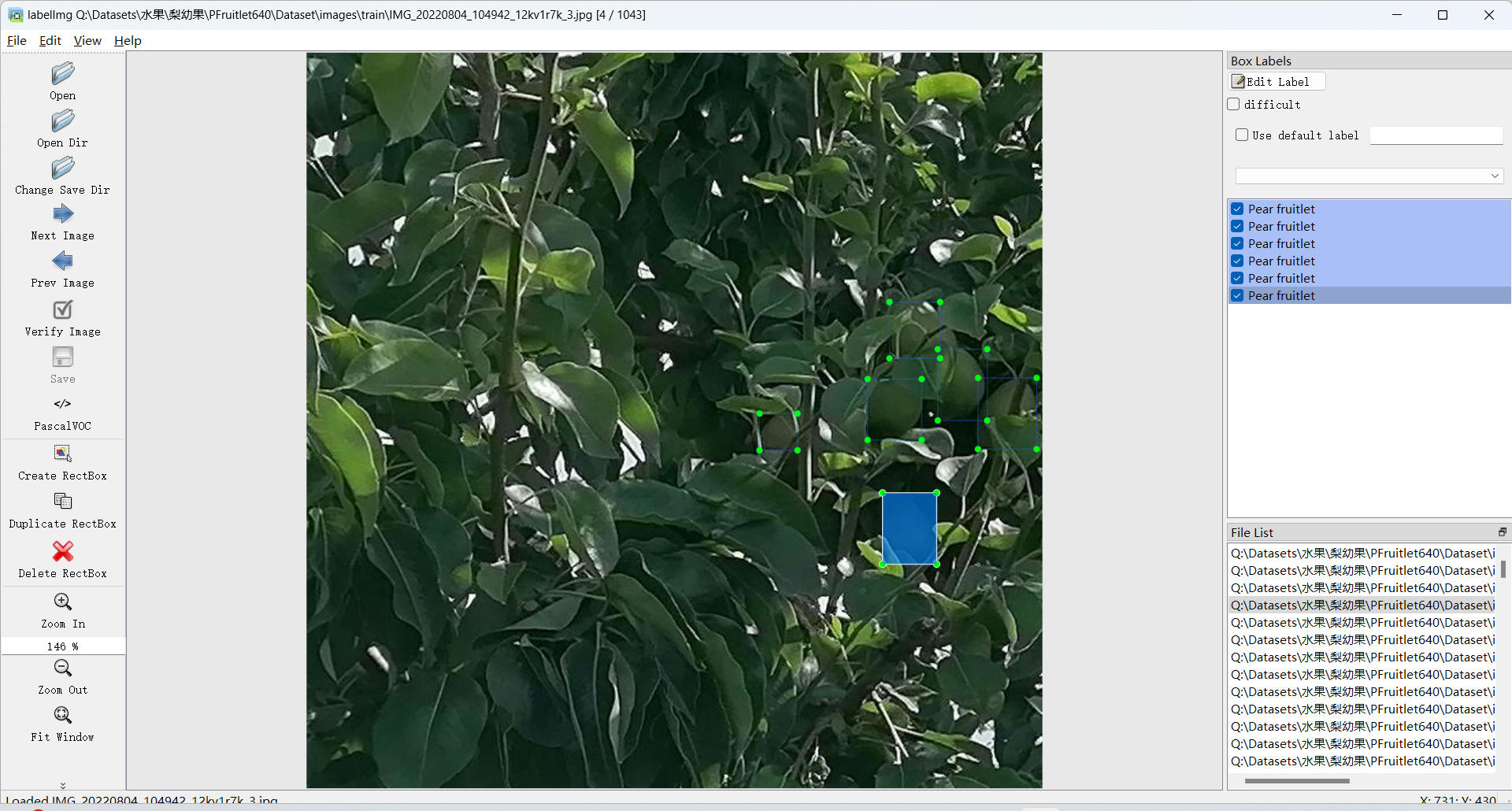Expand toolbar overflow chevron at bottom
The width and height of the screenshot is (1512, 811).
pos(63,785)
